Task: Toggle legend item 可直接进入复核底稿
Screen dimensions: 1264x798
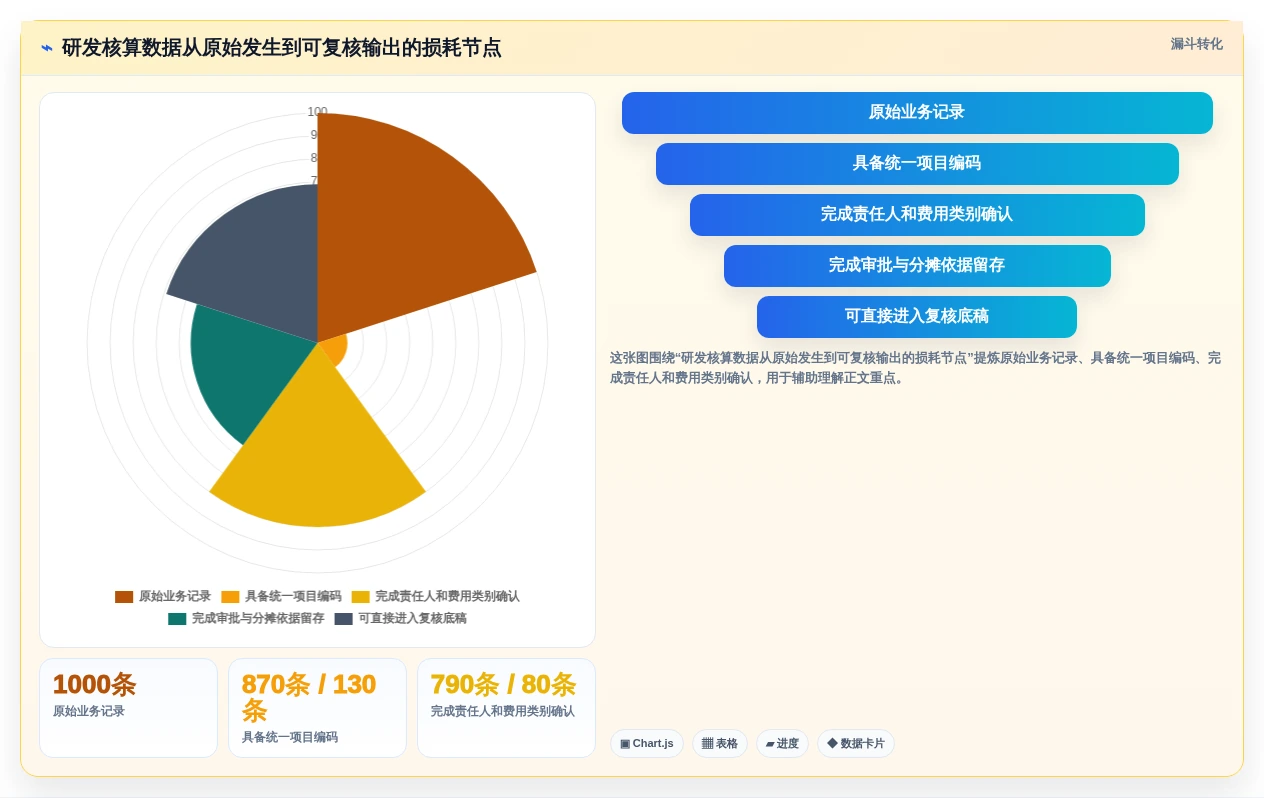Action: point(400,618)
